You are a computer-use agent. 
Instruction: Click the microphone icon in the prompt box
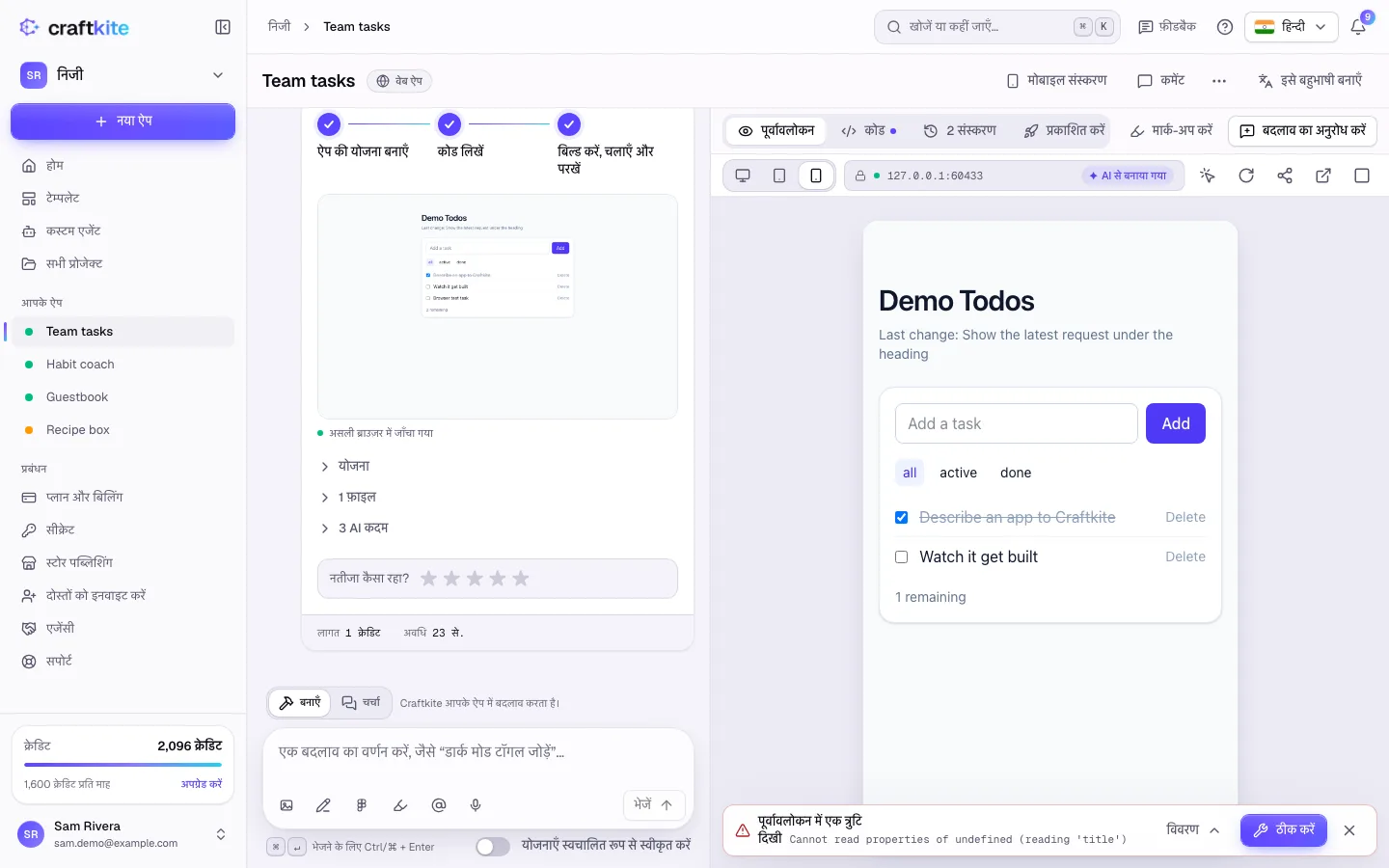pos(476,805)
